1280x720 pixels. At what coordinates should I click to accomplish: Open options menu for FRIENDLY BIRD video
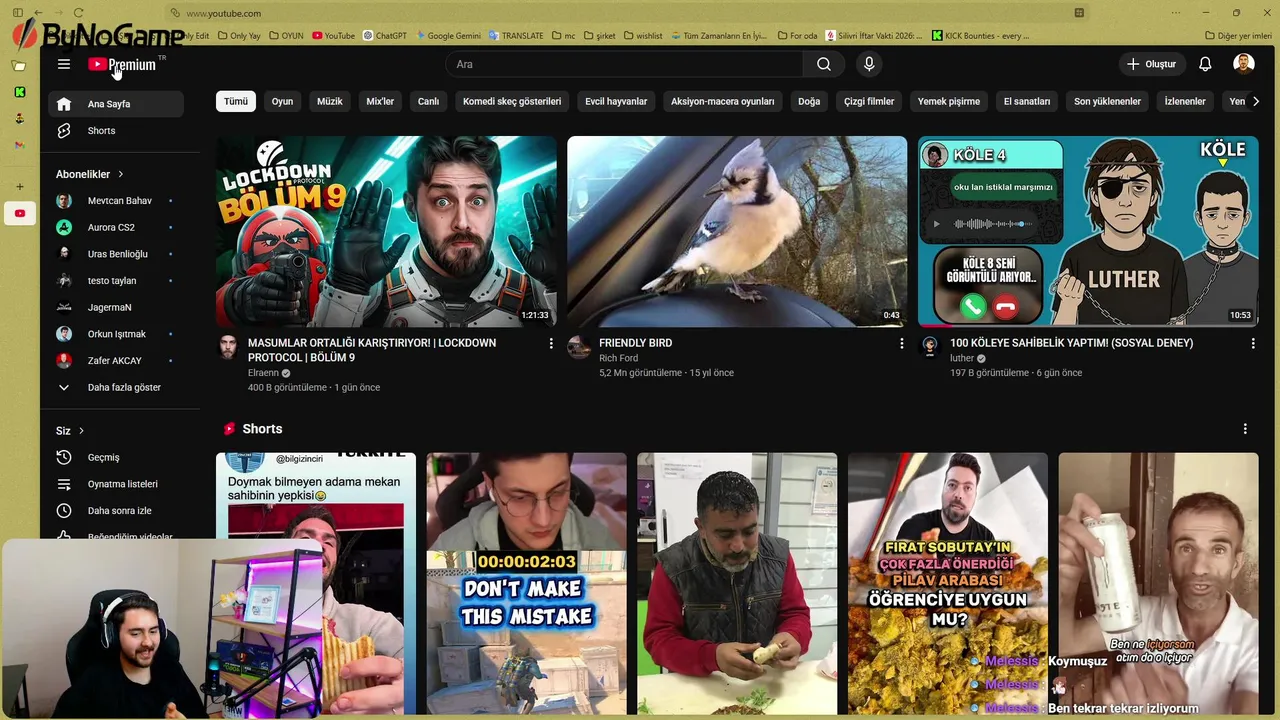click(901, 343)
